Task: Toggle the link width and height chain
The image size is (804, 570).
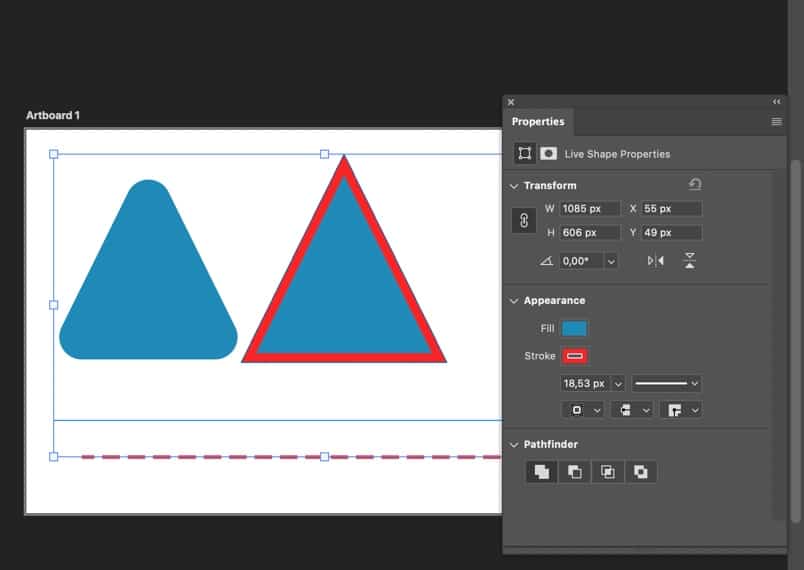Action: tap(524, 220)
